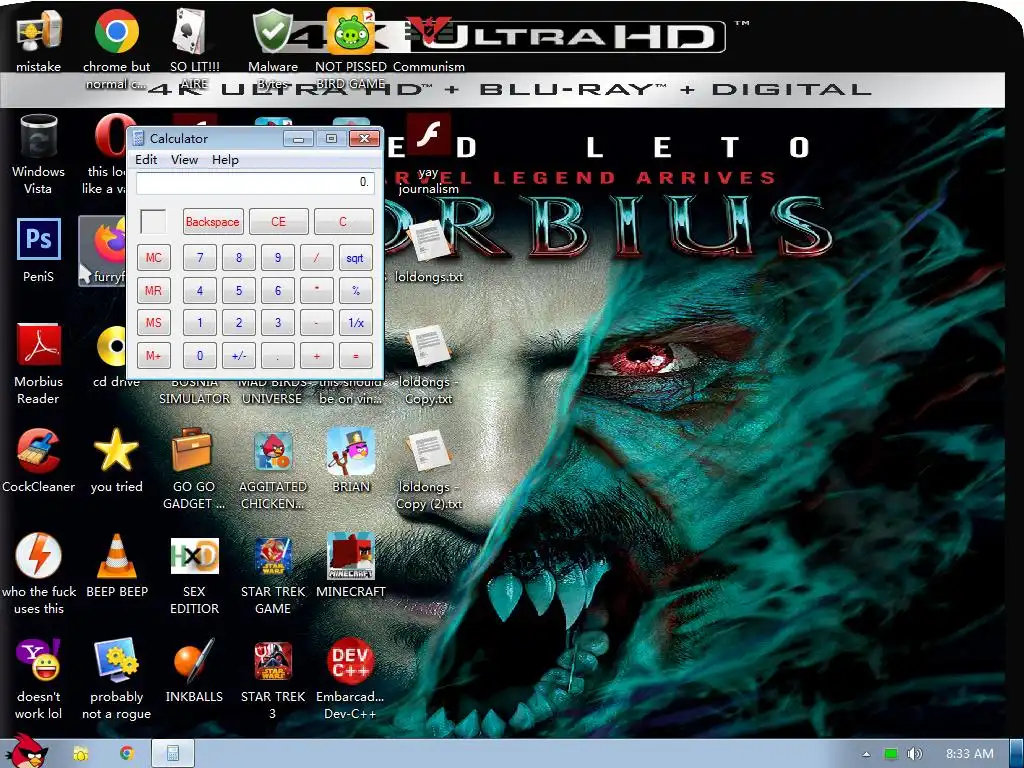1024x768 pixels.
Task: Click the number 5 calculator key
Action: (238, 290)
